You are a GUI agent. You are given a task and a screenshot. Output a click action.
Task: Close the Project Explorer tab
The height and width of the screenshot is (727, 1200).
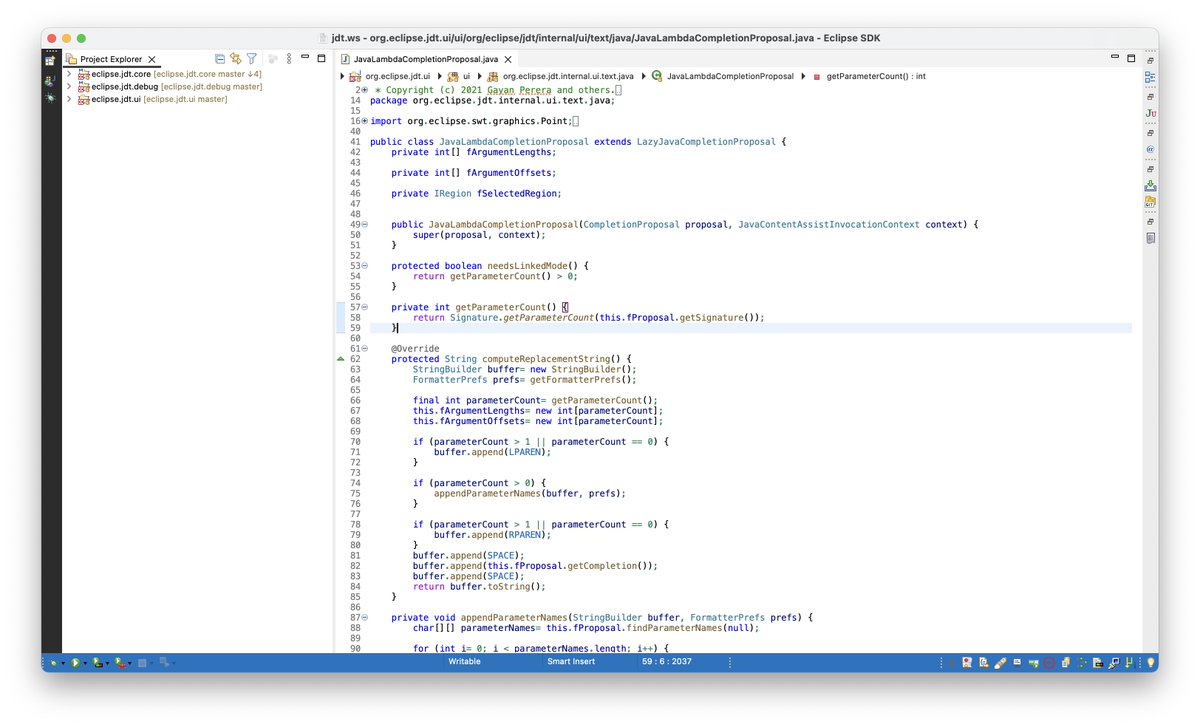point(152,60)
